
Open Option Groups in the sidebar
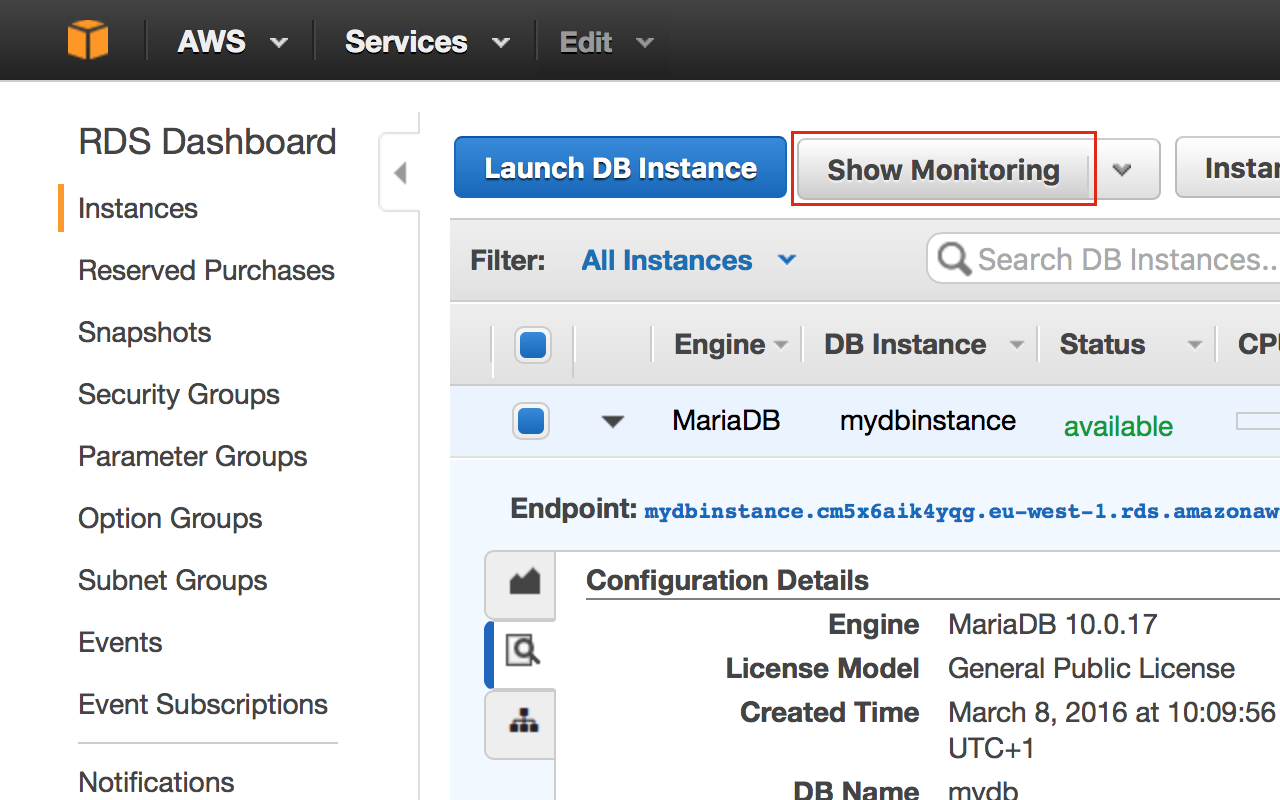(170, 518)
